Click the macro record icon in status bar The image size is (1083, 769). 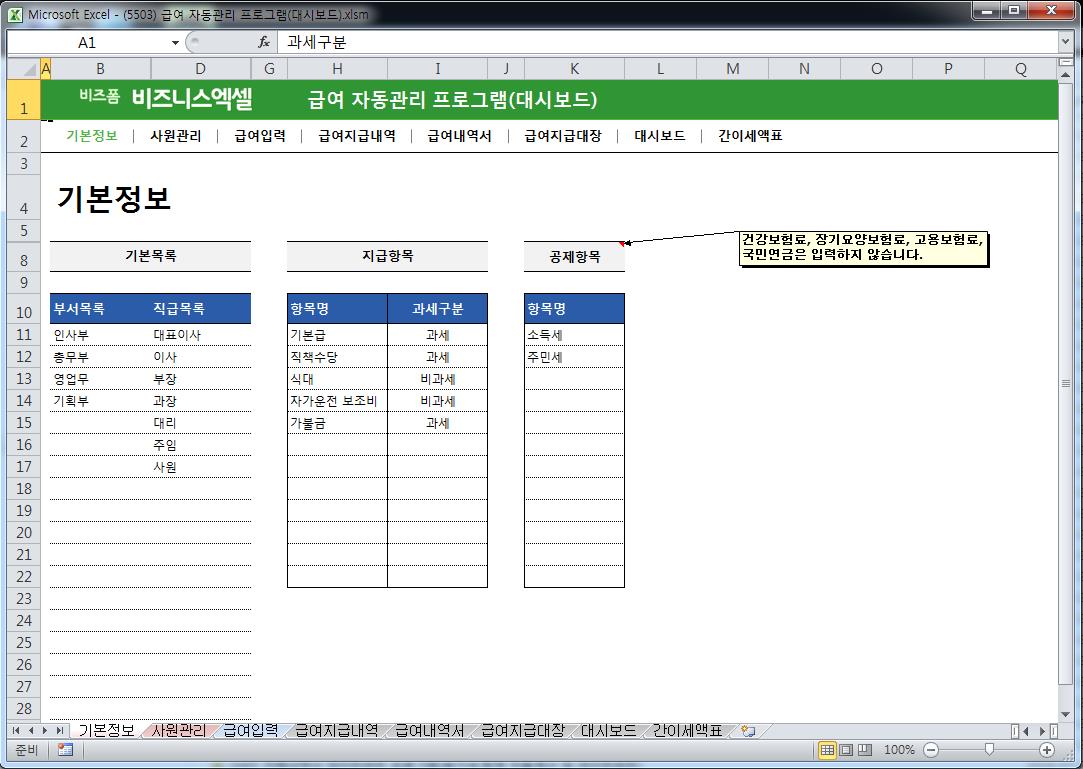click(66, 750)
